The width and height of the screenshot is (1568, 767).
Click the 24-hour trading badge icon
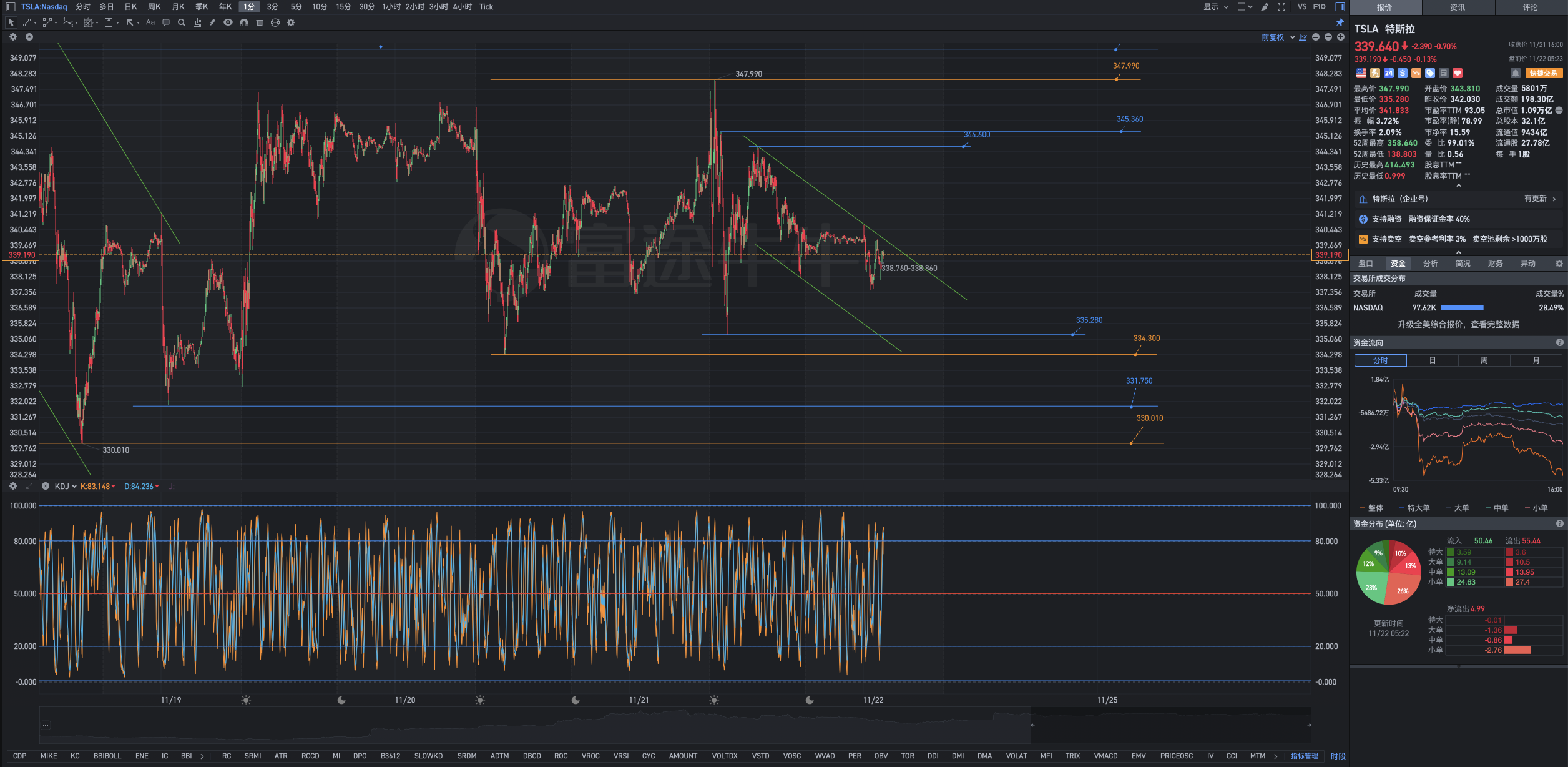(1389, 73)
